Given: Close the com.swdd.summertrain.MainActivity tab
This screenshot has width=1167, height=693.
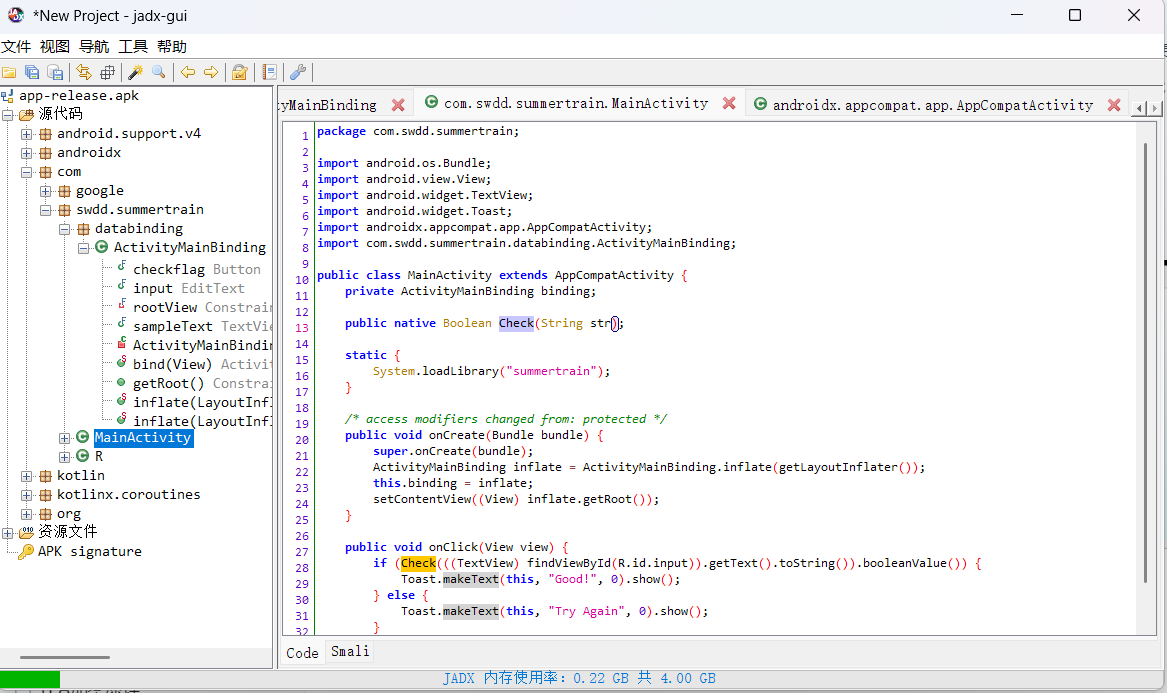Looking at the screenshot, I should coord(729,103).
